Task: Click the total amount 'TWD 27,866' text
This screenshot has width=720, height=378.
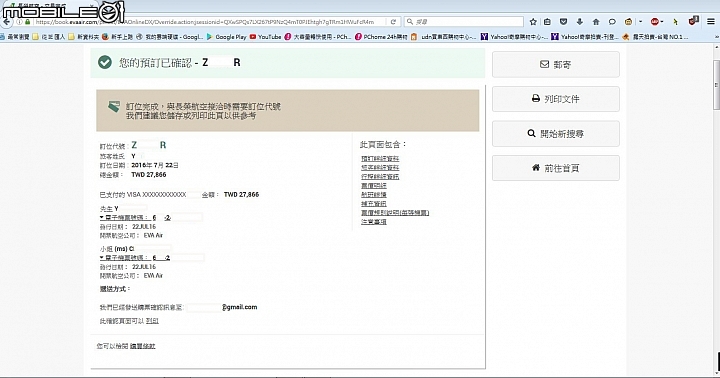Action: pyautogui.click(x=149, y=175)
